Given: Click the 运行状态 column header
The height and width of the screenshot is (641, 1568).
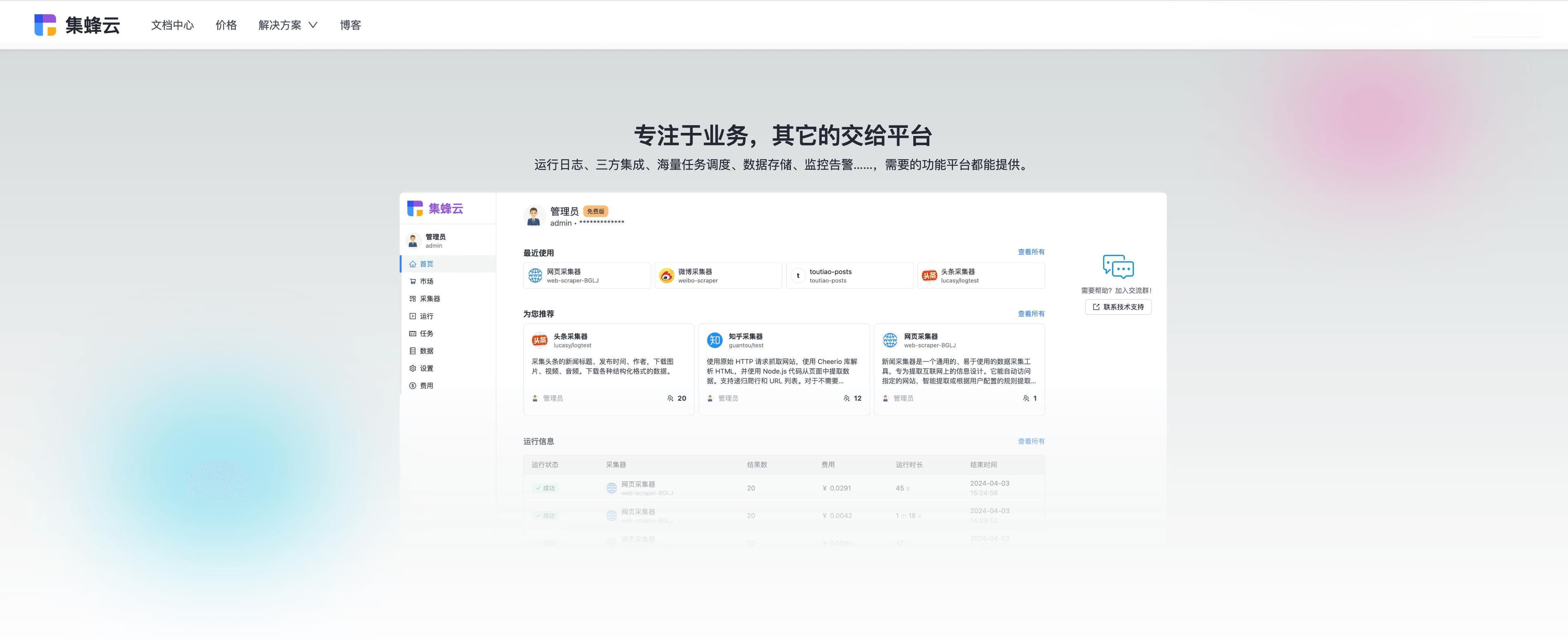Looking at the screenshot, I should click(x=545, y=465).
